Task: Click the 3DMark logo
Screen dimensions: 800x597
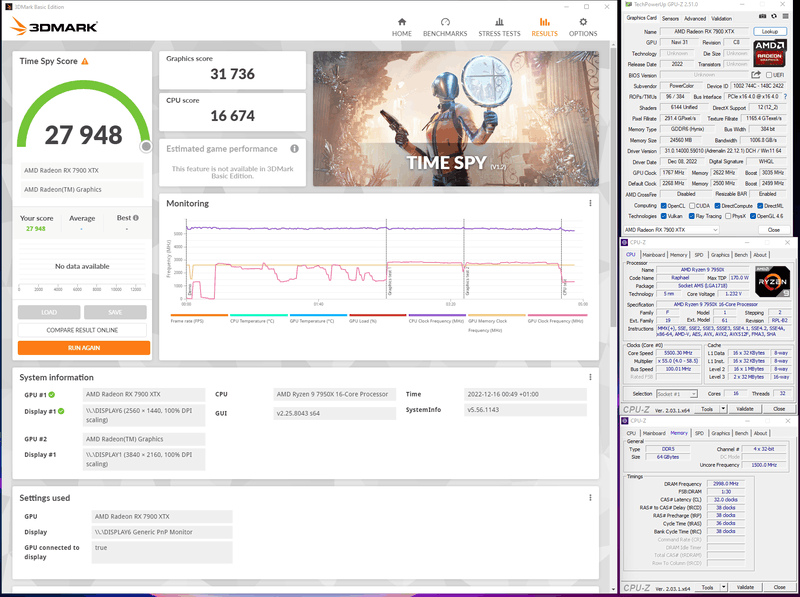Action: pyautogui.click(x=54, y=27)
